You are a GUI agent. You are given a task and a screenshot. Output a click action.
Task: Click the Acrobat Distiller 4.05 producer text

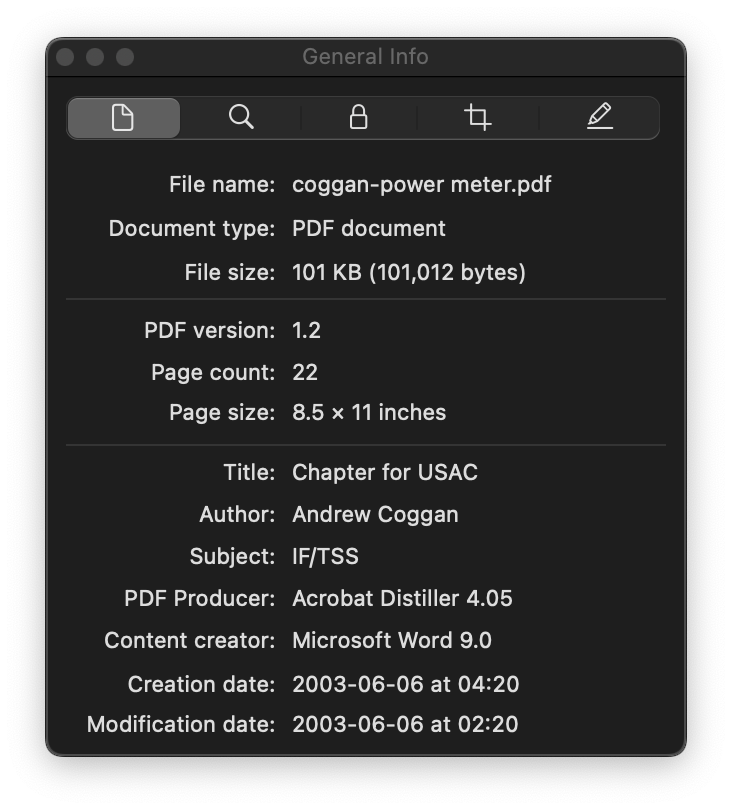[x=402, y=599]
